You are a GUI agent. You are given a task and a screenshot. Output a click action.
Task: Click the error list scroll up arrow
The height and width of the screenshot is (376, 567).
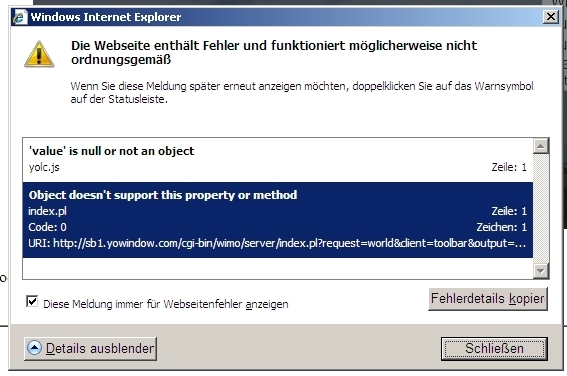pyautogui.click(x=541, y=146)
